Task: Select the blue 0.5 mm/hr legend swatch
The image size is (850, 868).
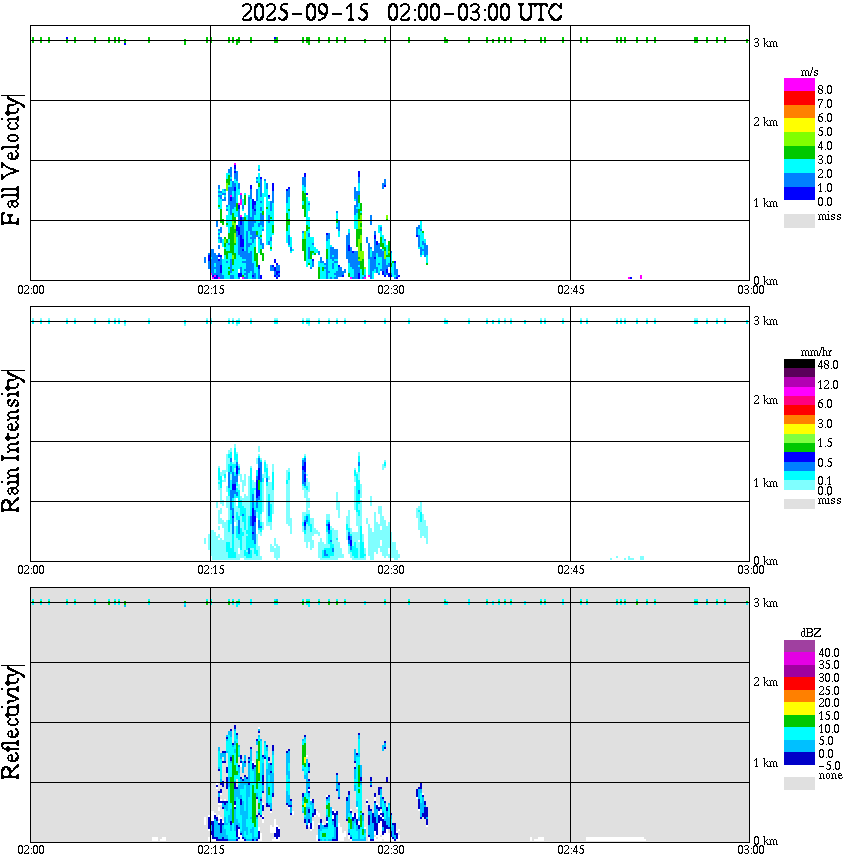Action: (799, 457)
